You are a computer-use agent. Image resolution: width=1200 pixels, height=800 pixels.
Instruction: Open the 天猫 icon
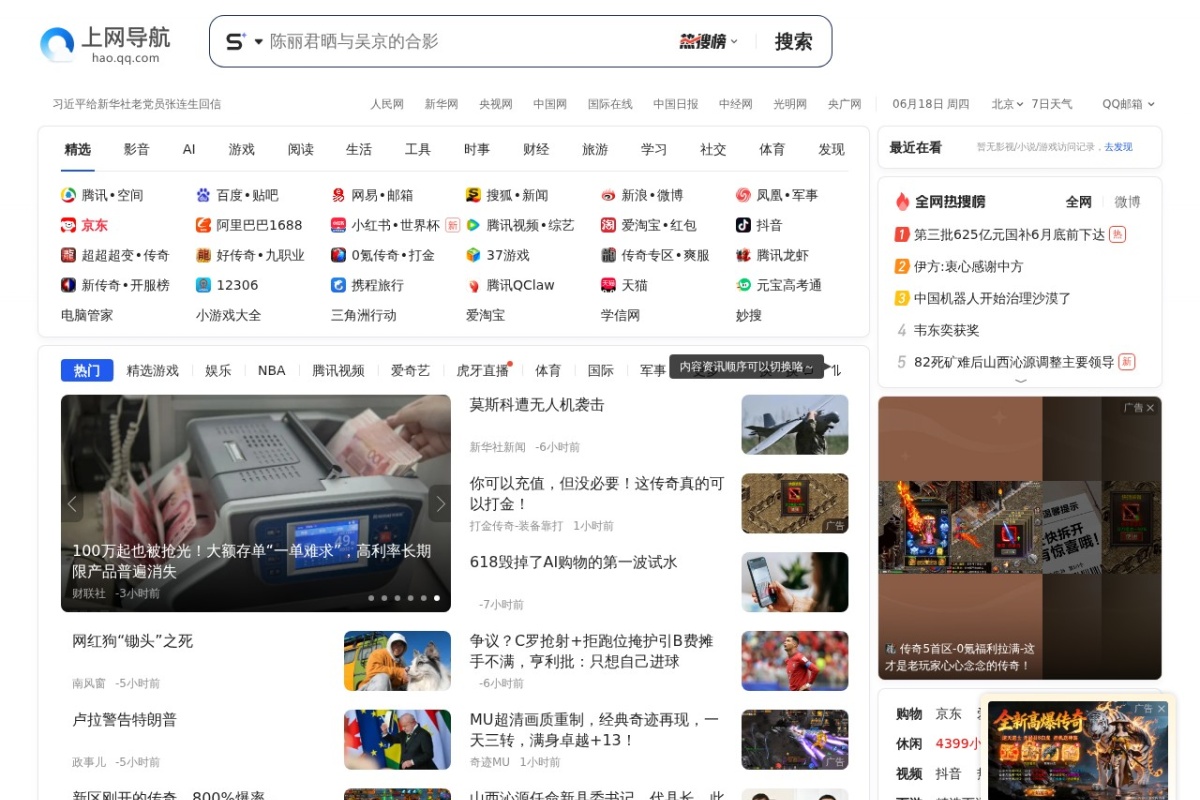pyautogui.click(x=608, y=285)
